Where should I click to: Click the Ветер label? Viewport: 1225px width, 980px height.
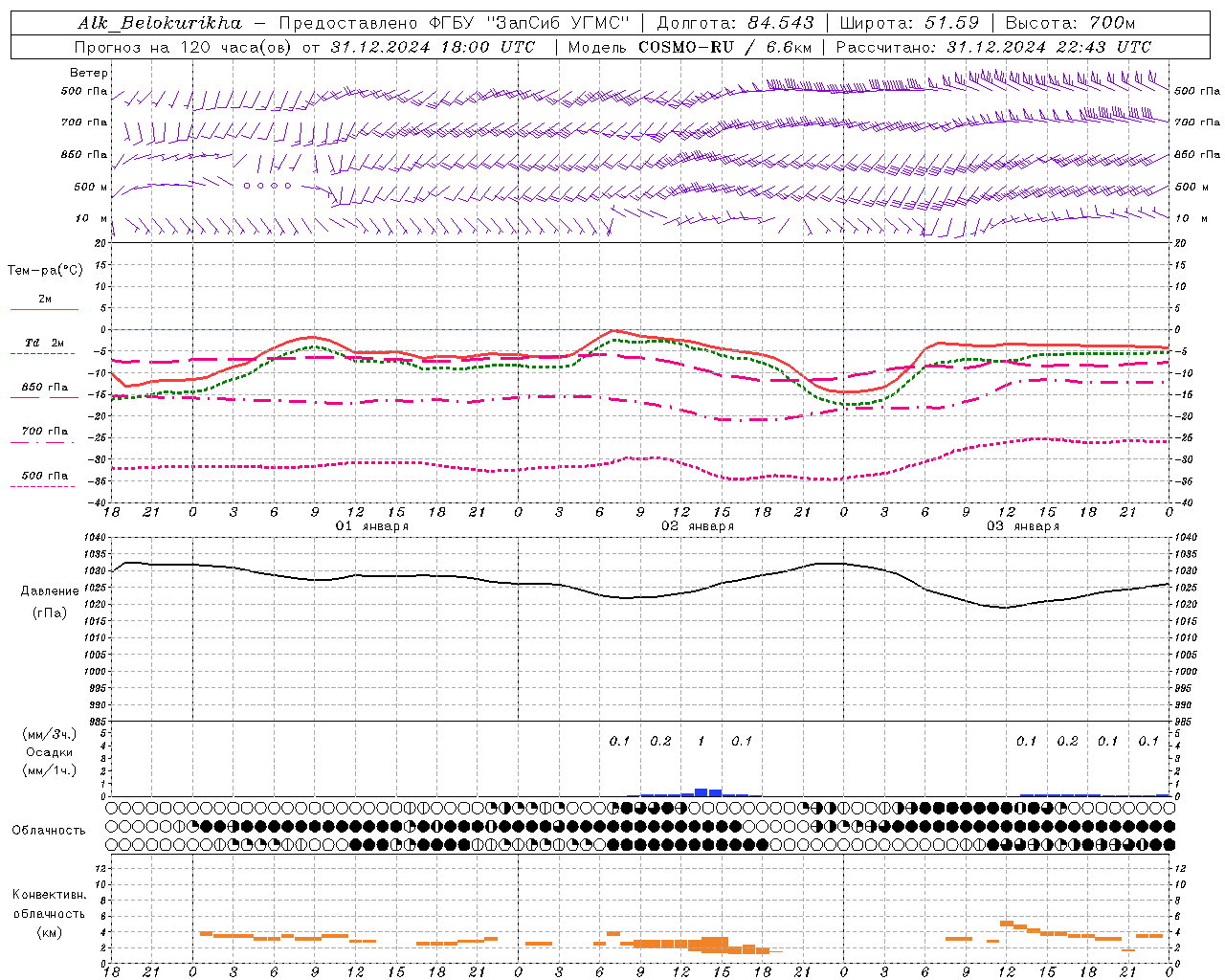point(89,73)
